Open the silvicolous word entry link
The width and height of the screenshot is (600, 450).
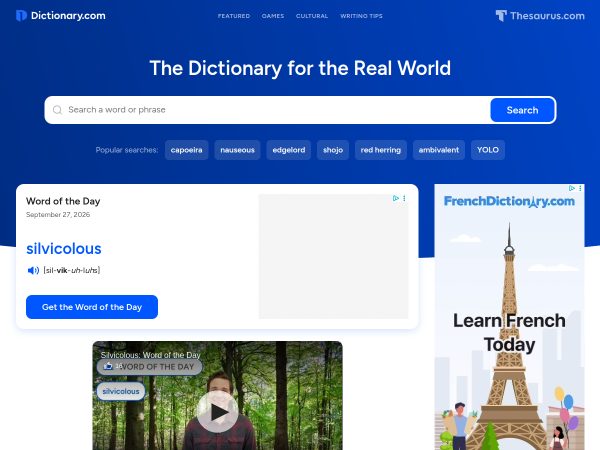tap(64, 249)
